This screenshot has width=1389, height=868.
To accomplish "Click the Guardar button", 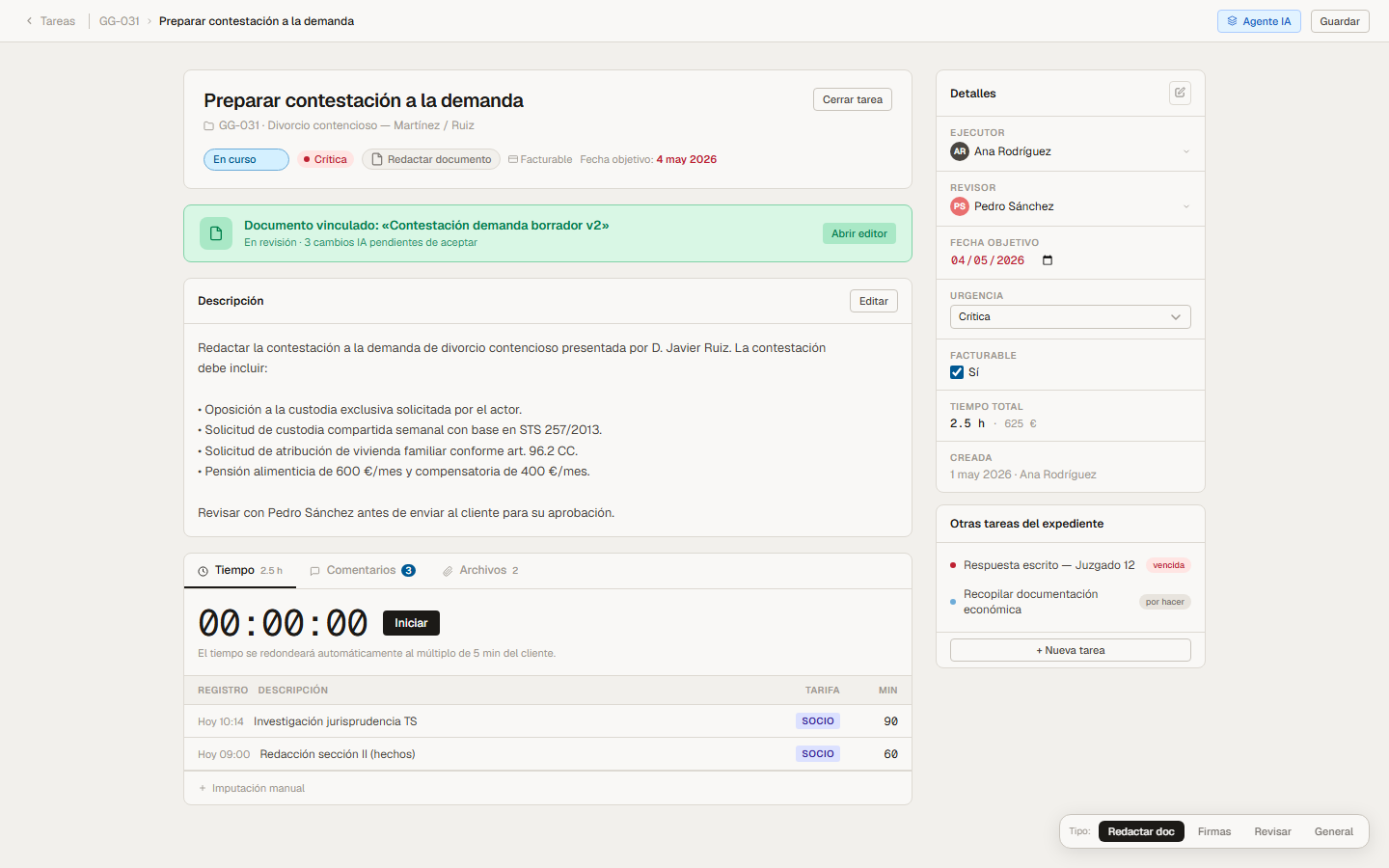I will coord(1340,21).
